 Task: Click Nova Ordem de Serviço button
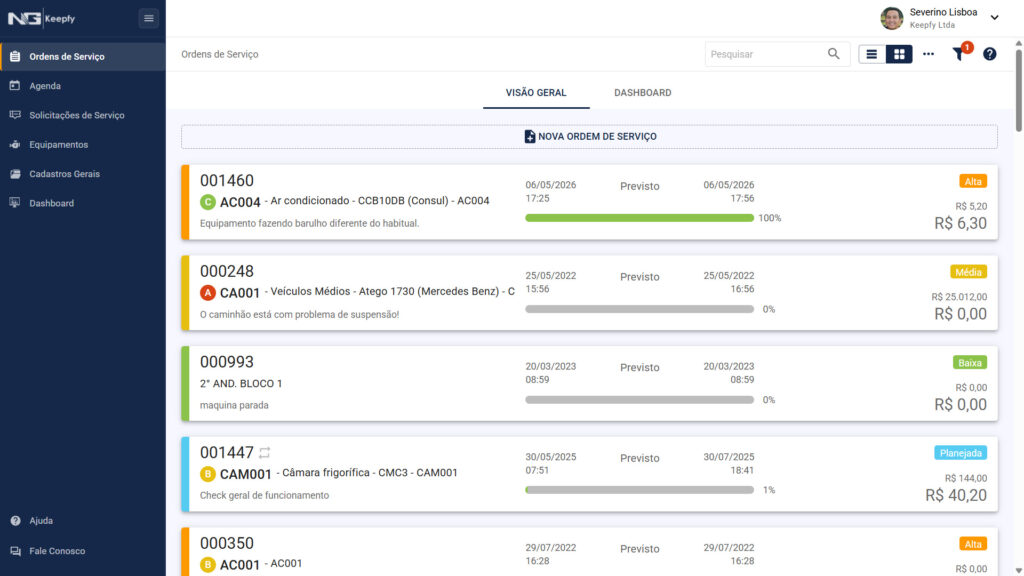point(589,136)
